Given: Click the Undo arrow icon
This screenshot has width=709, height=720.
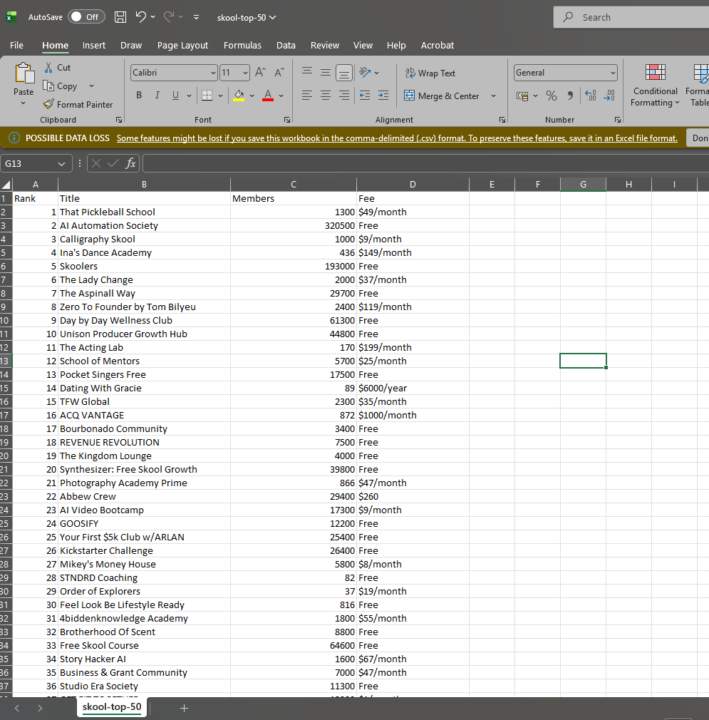Looking at the screenshot, I should tap(141, 17).
